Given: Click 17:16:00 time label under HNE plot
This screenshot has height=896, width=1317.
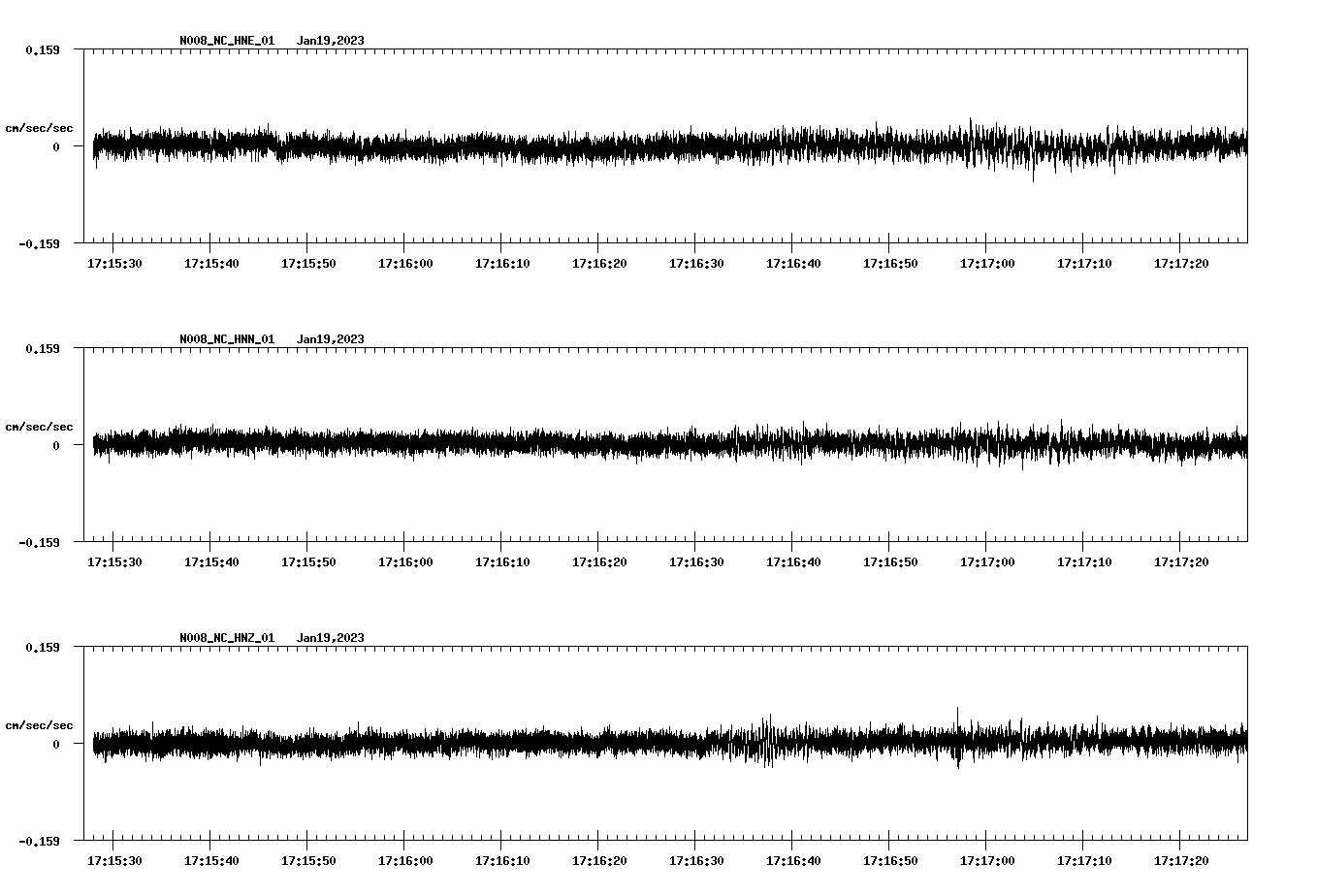Looking at the screenshot, I should point(405,264).
